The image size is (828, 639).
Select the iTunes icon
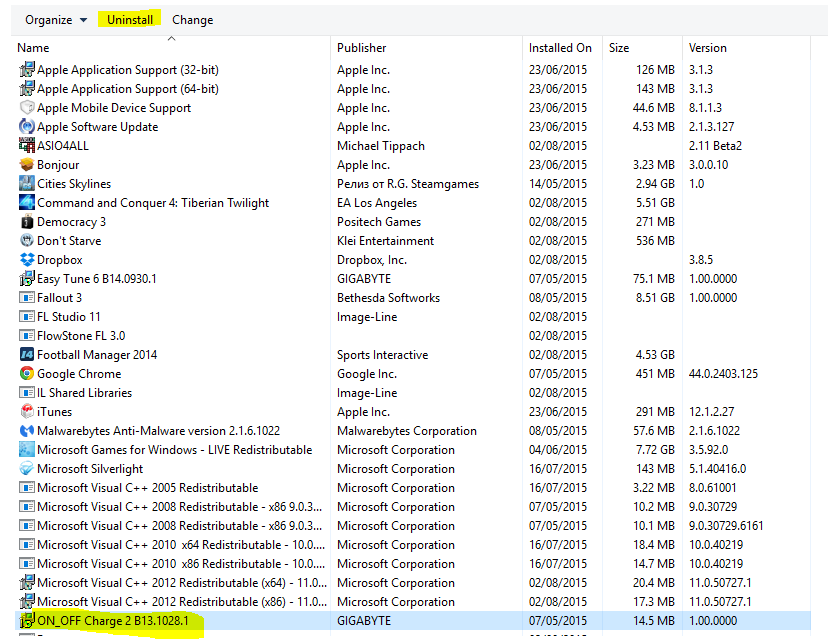(27, 412)
